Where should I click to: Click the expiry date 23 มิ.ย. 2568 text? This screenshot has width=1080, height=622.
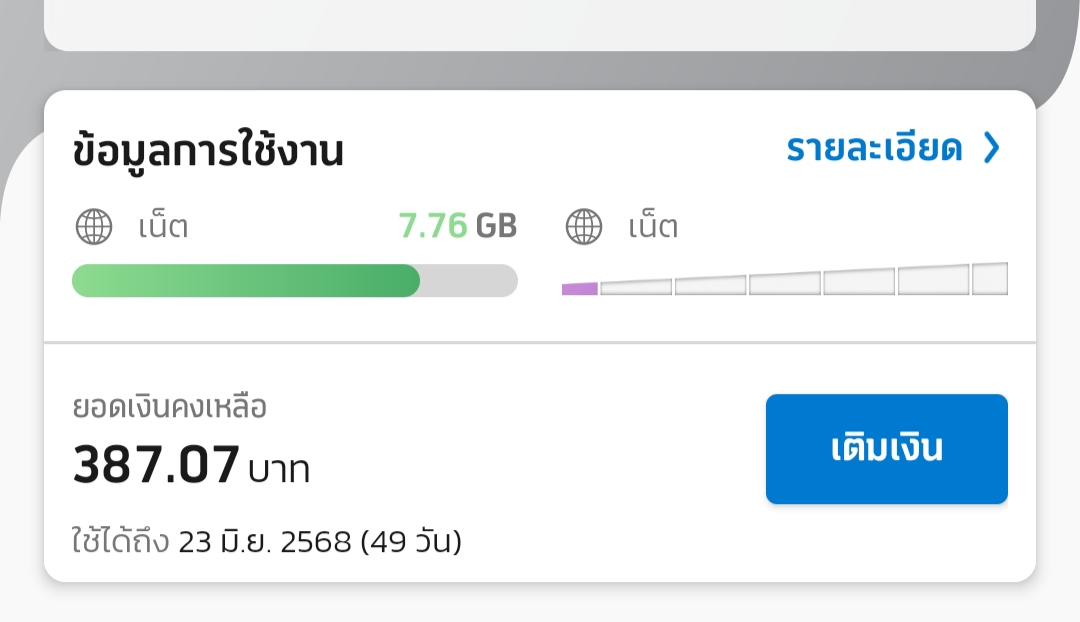[x=265, y=542]
